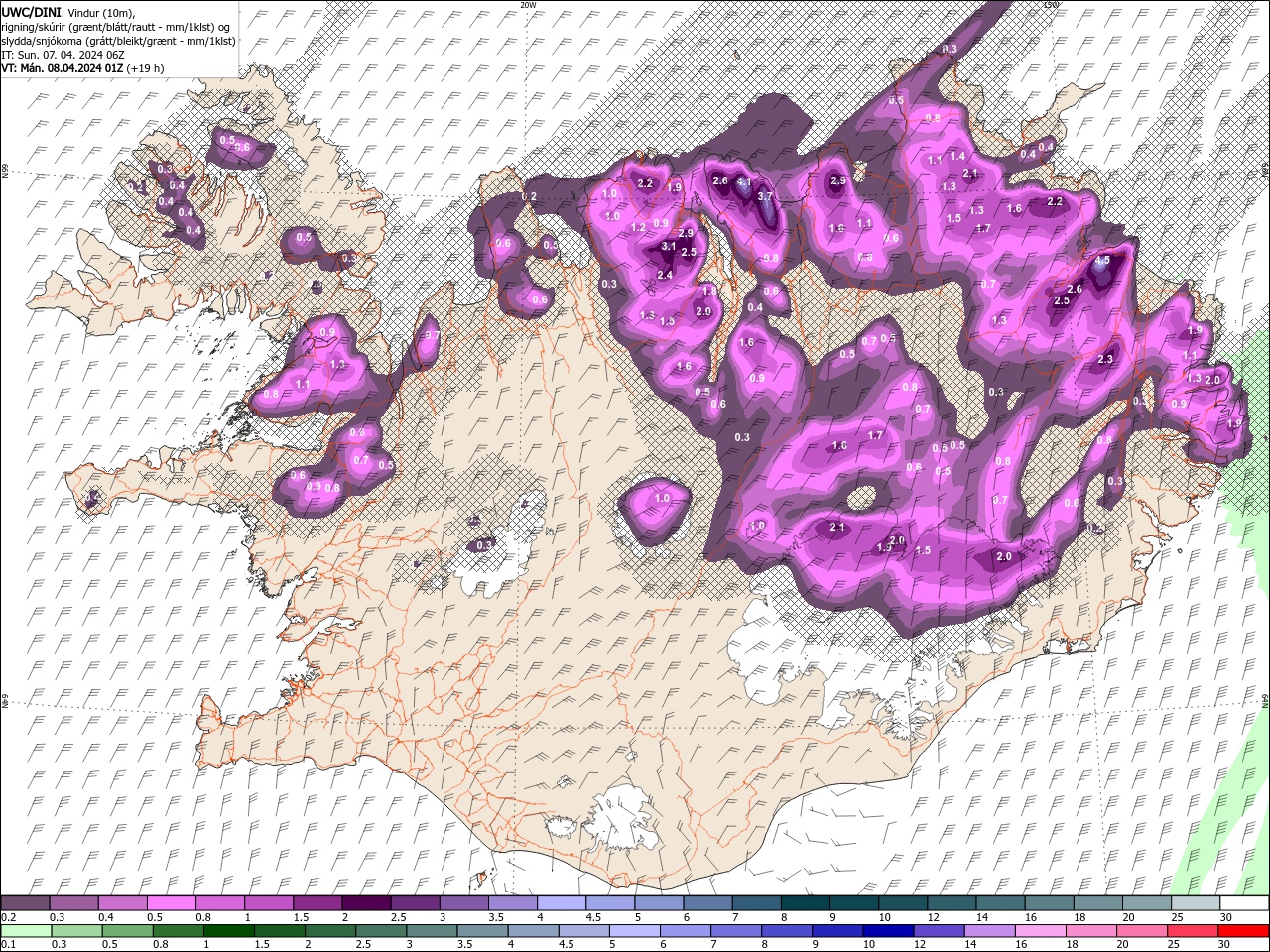Pick the first dusky purple 0.2 swatch in upper legend
1270x952 pixels.
pyautogui.click(x=26, y=903)
